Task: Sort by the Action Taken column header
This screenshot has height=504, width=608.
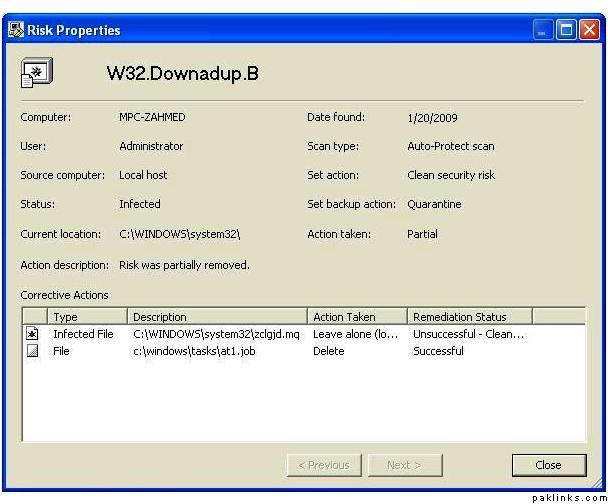Action: (x=356, y=317)
